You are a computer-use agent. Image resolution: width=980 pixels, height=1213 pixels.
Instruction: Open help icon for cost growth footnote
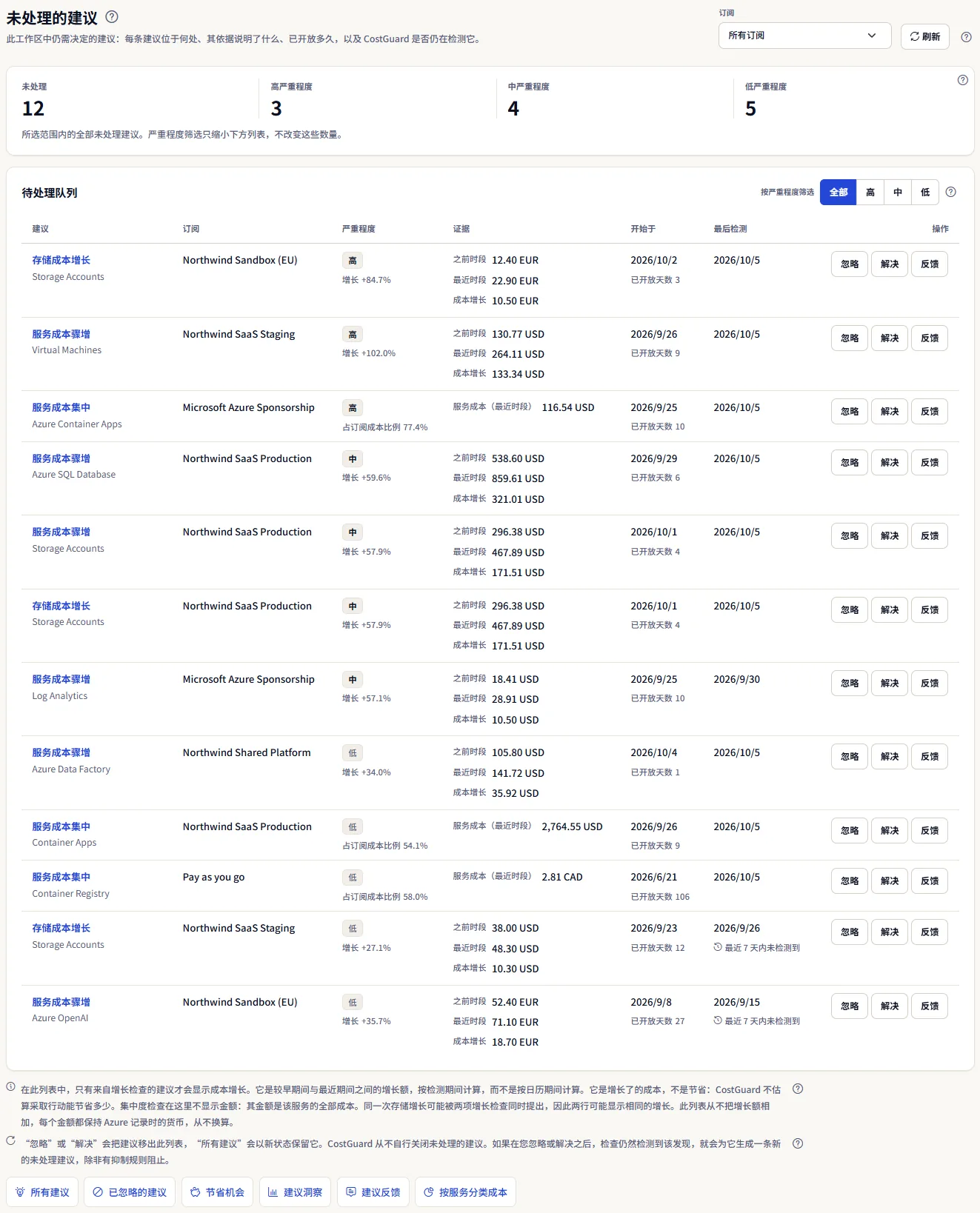(798, 1089)
